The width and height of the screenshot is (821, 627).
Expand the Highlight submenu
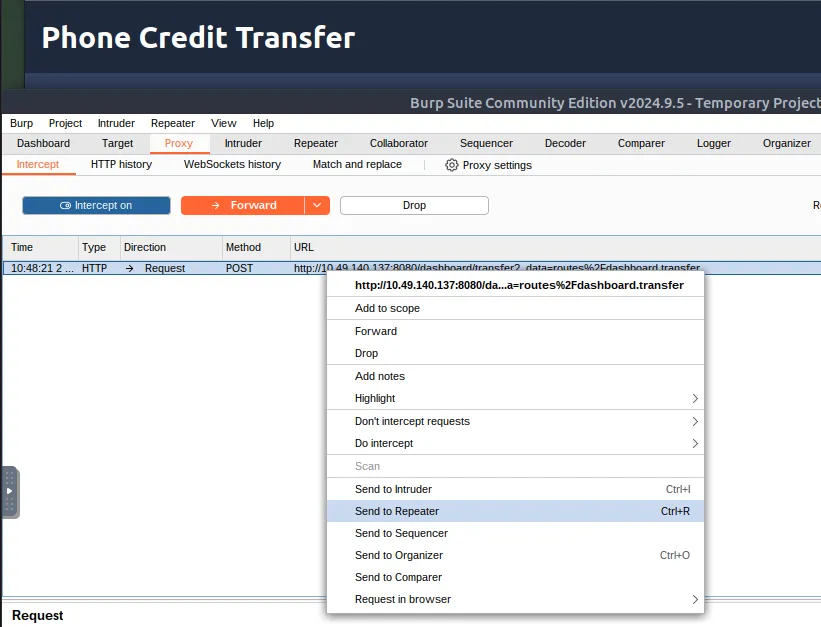[x=694, y=398]
